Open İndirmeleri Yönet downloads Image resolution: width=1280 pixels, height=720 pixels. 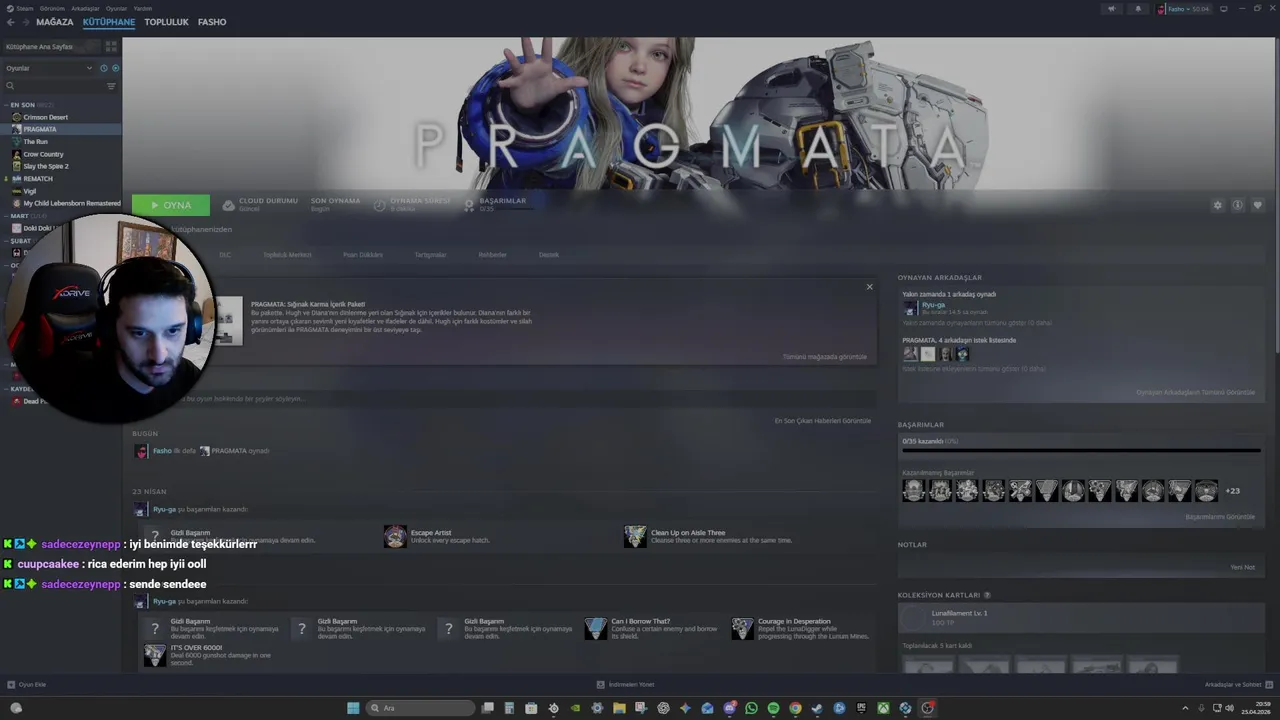[x=625, y=685]
